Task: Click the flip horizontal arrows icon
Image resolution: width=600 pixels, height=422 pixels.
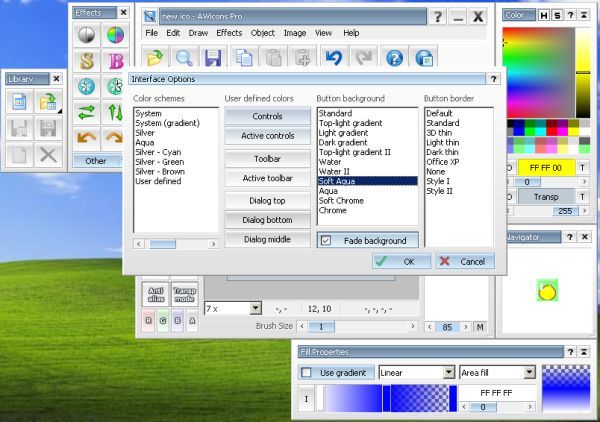Action: tap(86, 112)
